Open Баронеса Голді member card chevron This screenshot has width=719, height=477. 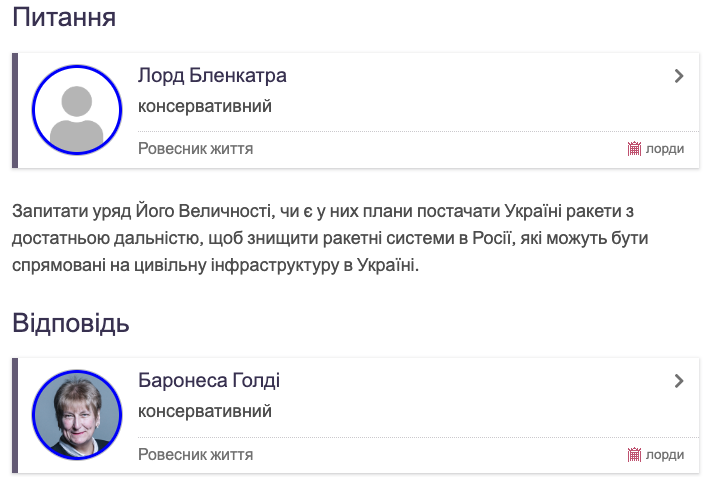pyautogui.click(x=679, y=381)
